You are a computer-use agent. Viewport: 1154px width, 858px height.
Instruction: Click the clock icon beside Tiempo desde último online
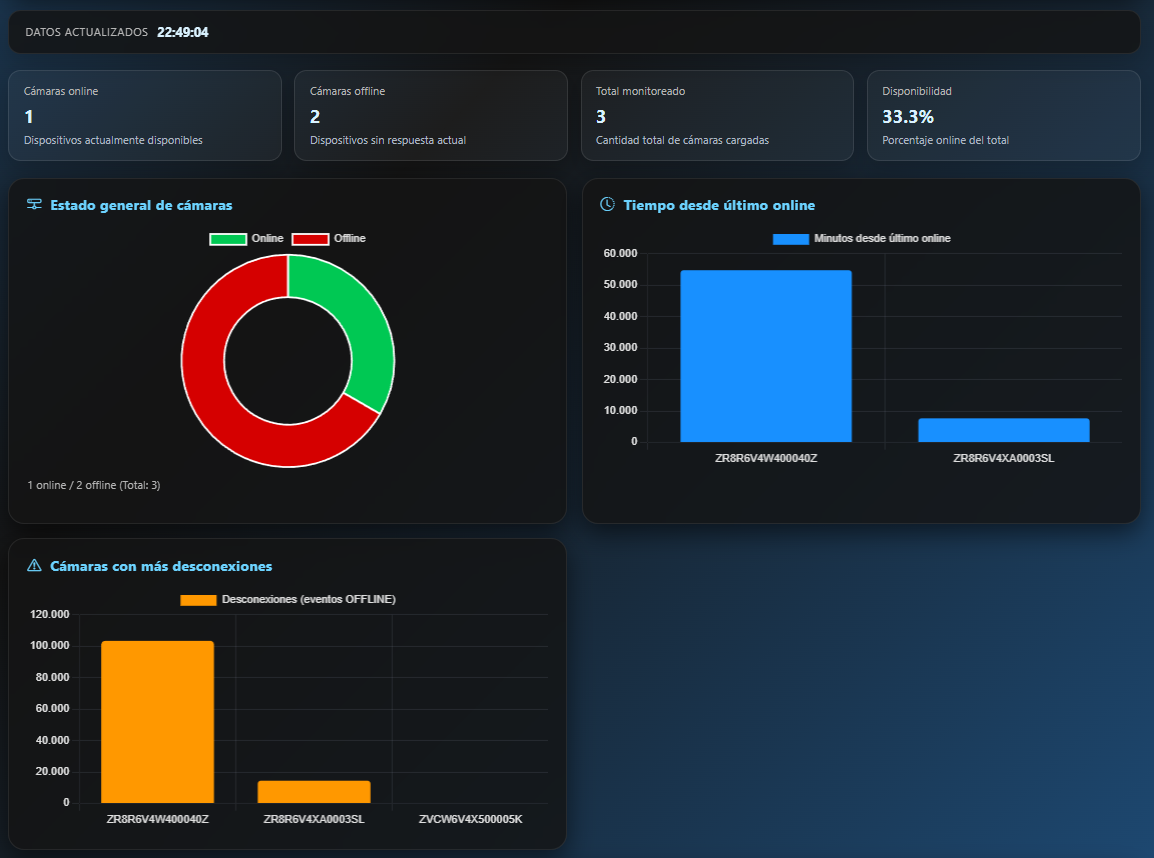point(607,205)
